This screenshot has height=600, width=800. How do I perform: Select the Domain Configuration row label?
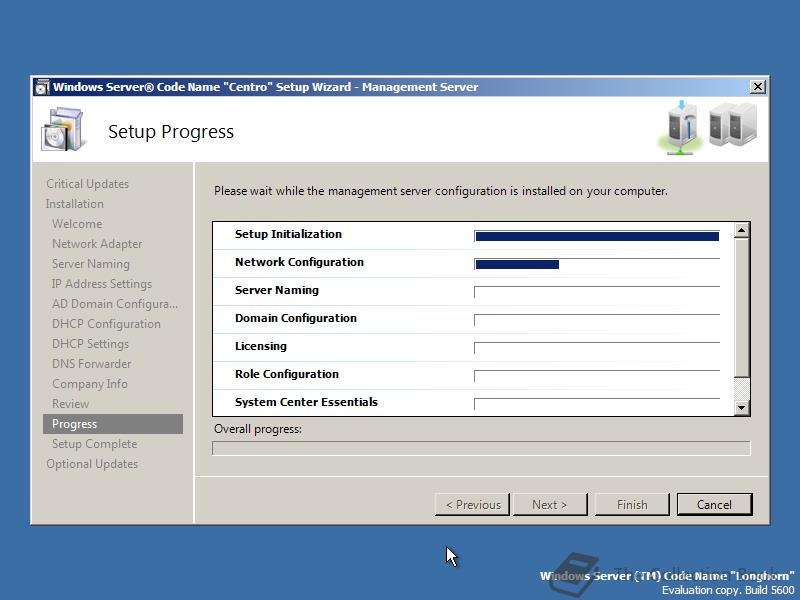(x=296, y=318)
